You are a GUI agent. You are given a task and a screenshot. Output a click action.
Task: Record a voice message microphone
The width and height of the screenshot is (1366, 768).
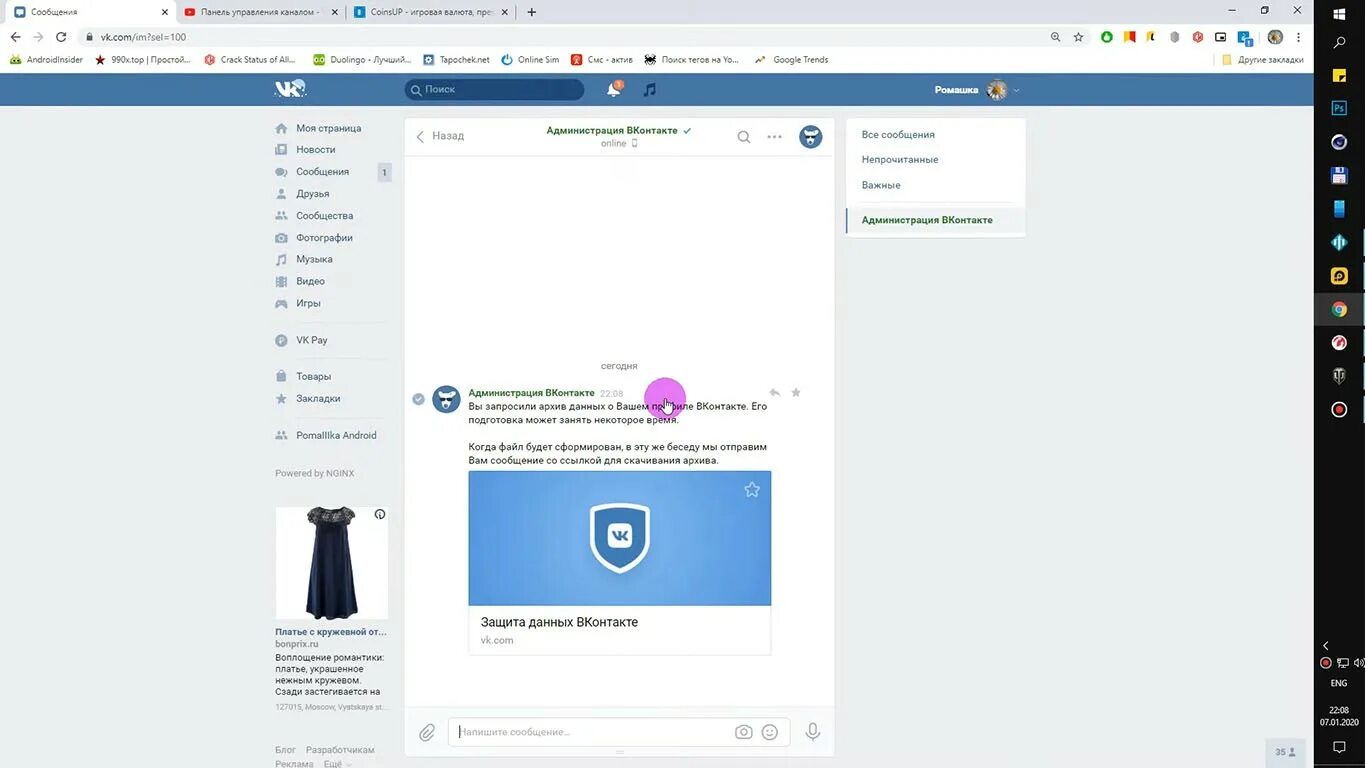[x=813, y=732]
